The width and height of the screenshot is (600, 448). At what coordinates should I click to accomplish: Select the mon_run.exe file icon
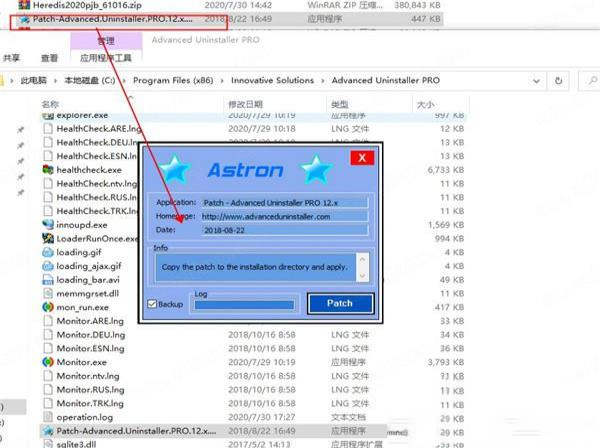47,307
